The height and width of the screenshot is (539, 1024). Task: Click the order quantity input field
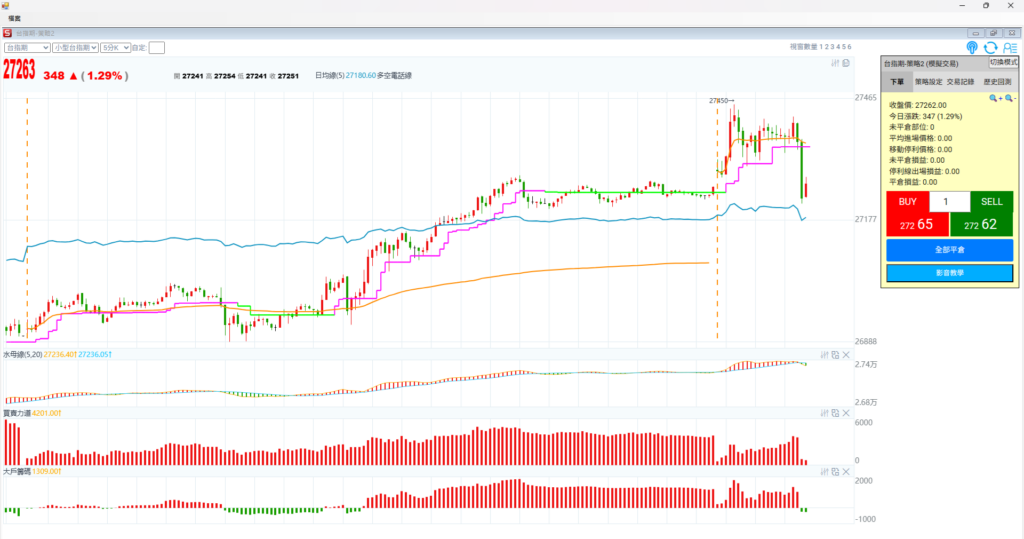[x=949, y=202]
